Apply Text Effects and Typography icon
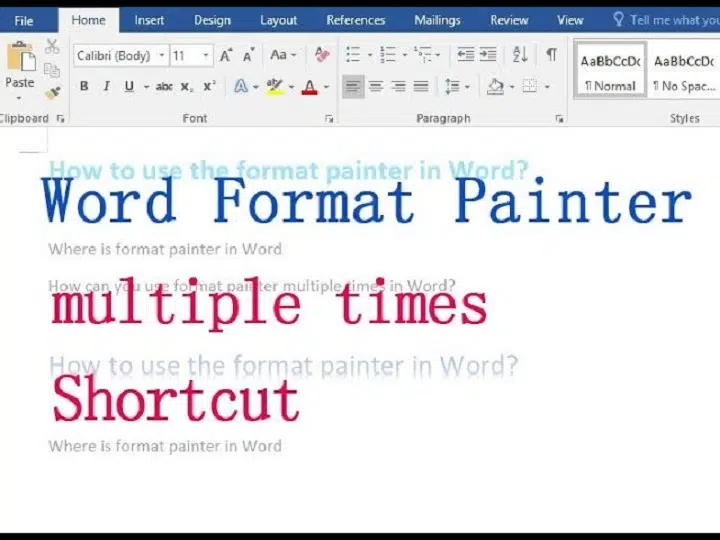Screen dimensions: 720x540 (241, 86)
